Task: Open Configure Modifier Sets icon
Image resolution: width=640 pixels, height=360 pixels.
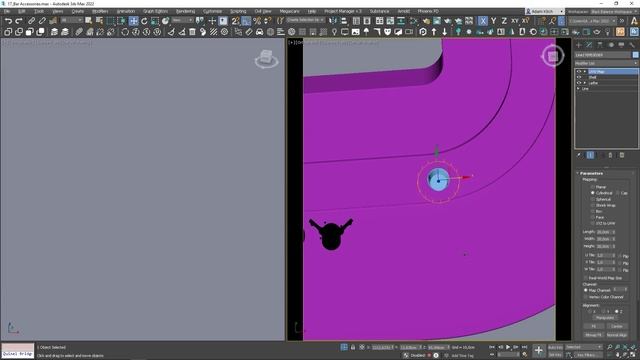Action: coord(622,155)
